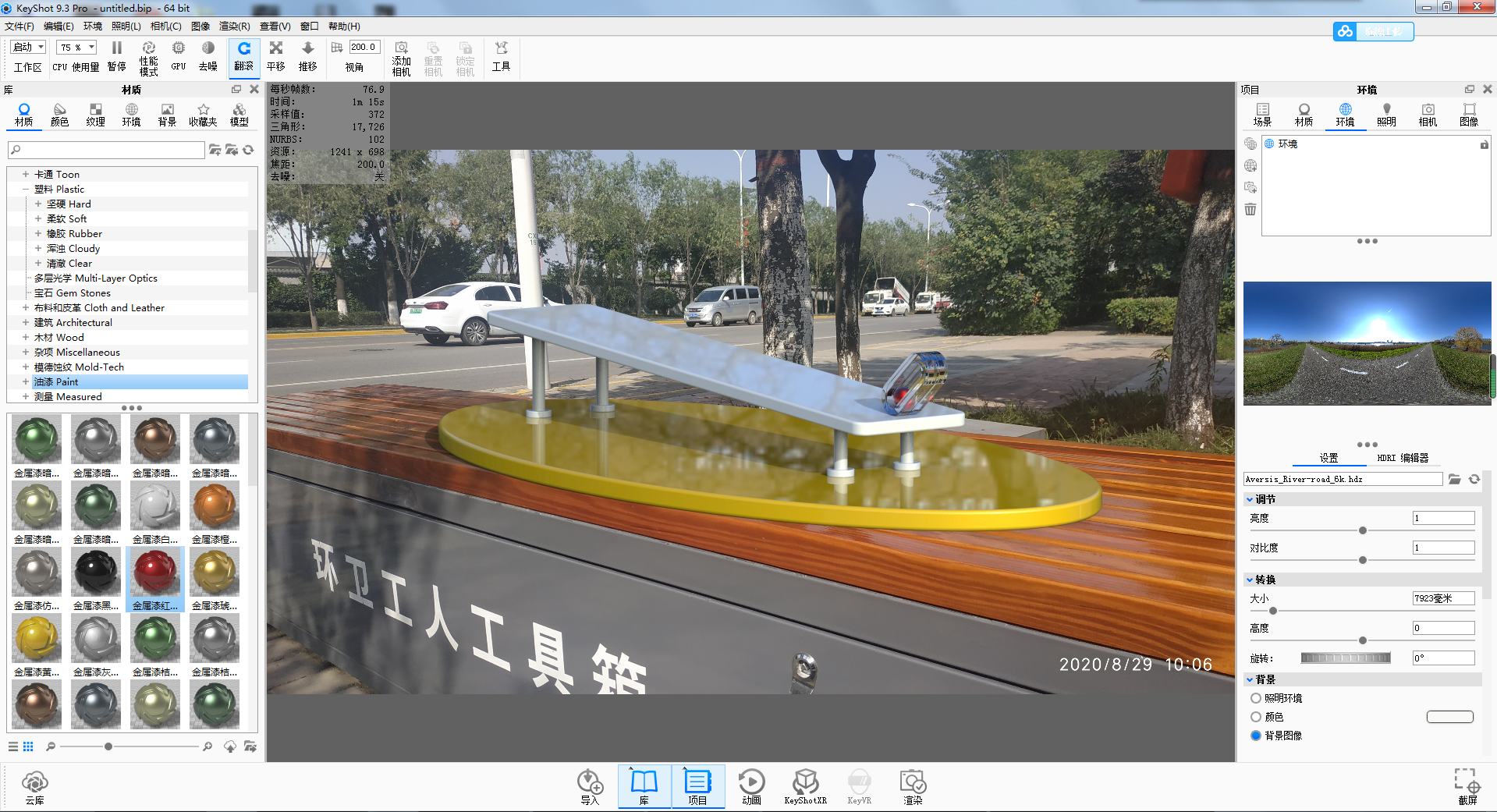Screen dimensions: 1497x812
Task: Select the Pan camera tool
Action: pos(276,57)
